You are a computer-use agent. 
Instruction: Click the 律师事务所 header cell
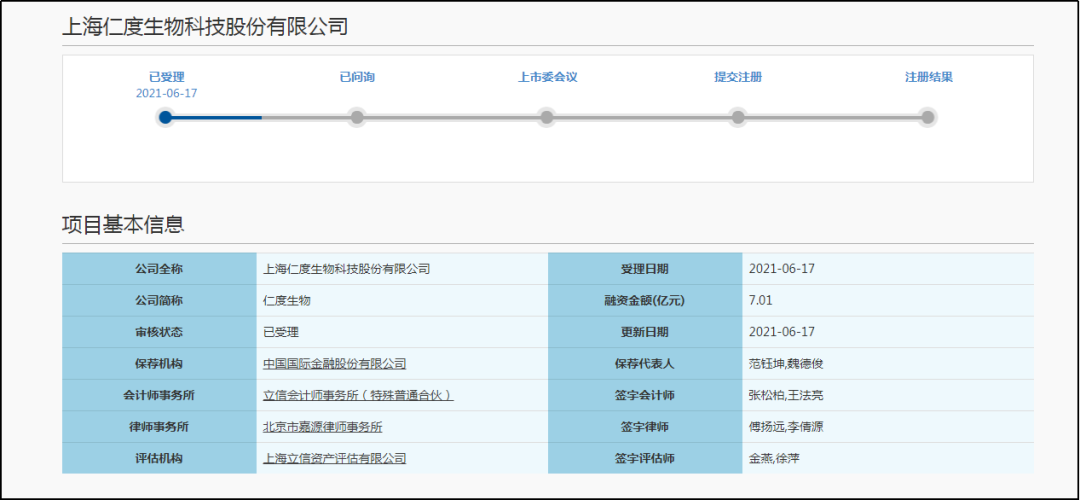point(159,427)
